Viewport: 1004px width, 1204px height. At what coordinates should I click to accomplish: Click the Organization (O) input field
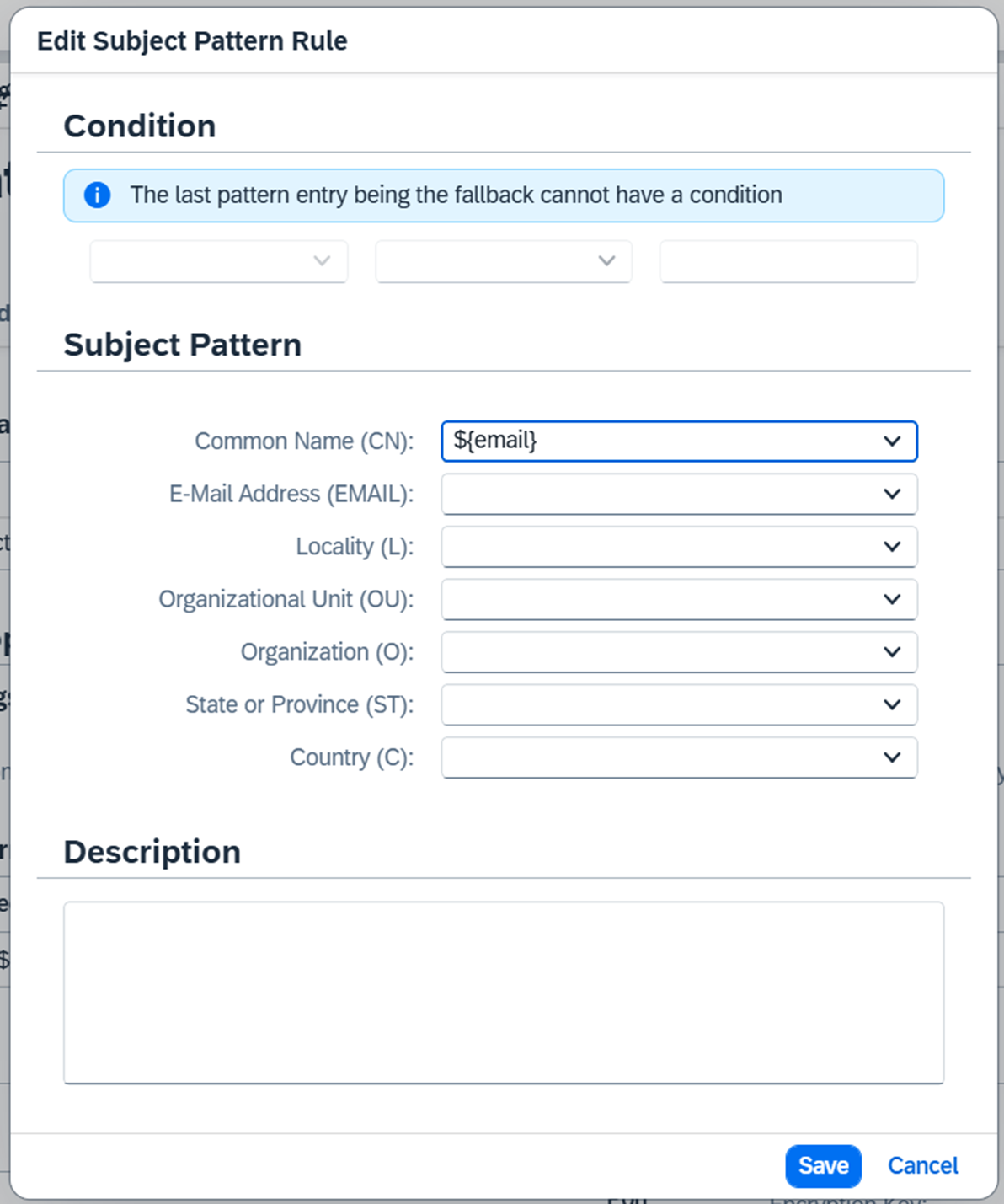[x=657, y=652]
